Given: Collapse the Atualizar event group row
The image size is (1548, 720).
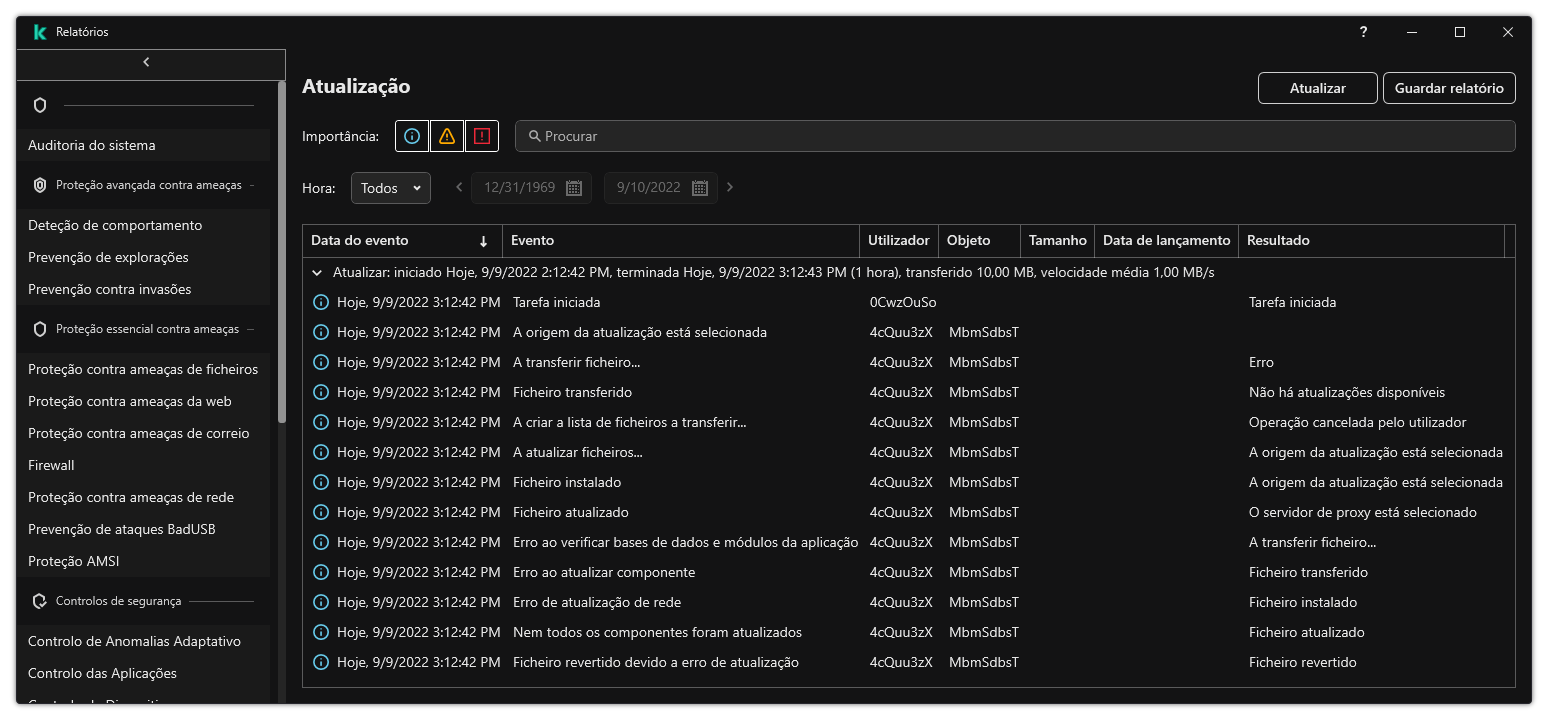Looking at the screenshot, I should (x=317, y=271).
